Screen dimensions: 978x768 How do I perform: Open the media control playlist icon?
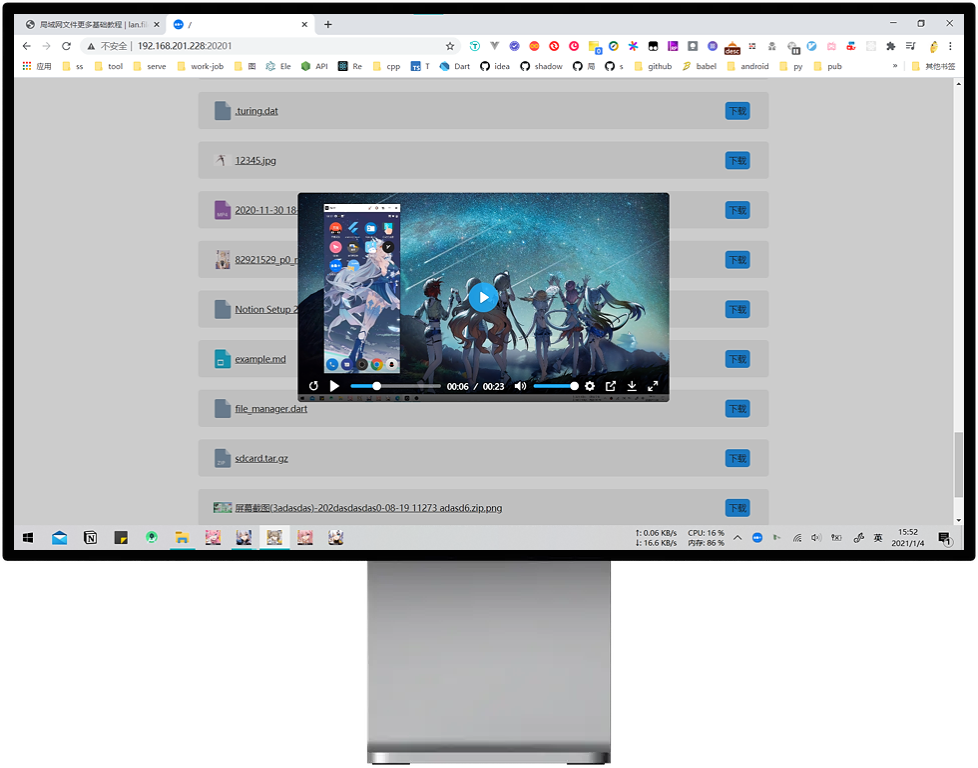tap(911, 46)
